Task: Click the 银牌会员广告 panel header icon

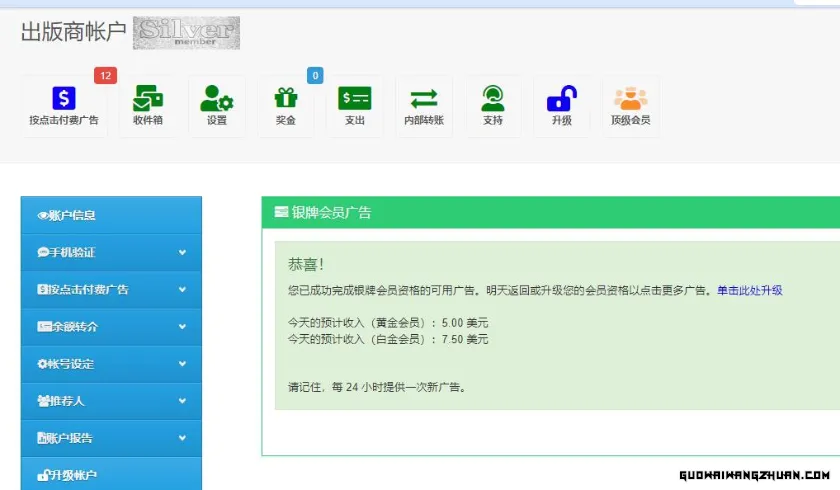Action: point(281,212)
